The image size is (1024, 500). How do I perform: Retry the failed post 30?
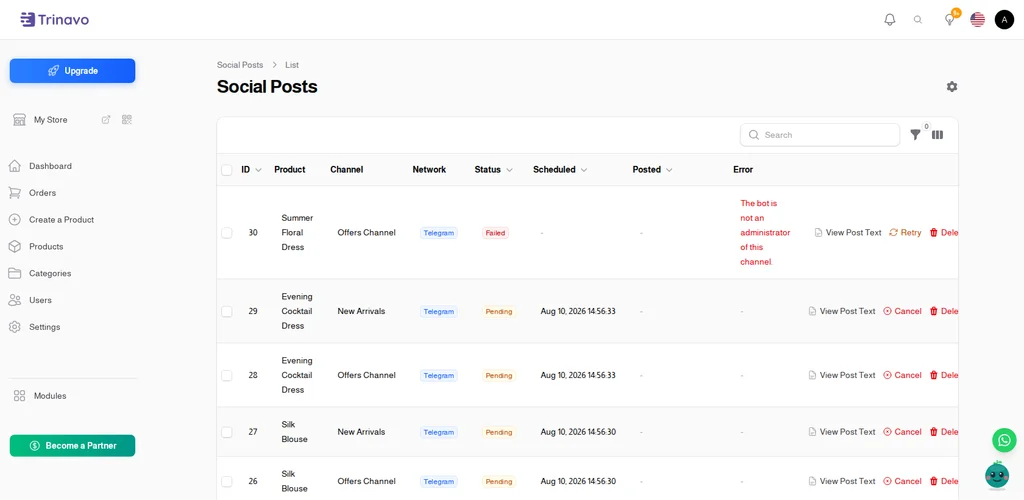(x=905, y=232)
